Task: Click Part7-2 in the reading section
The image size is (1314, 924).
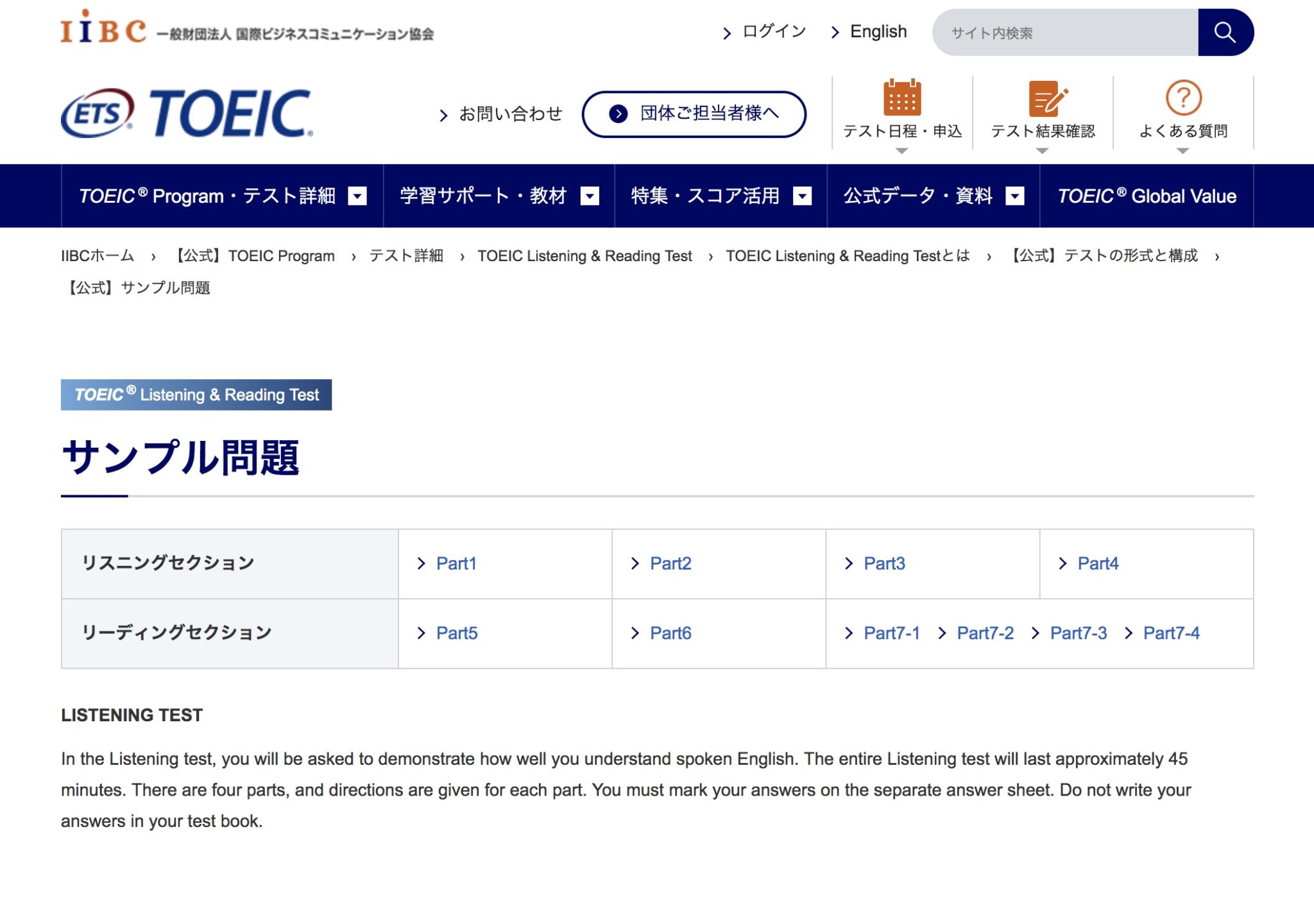Action: [985, 633]
